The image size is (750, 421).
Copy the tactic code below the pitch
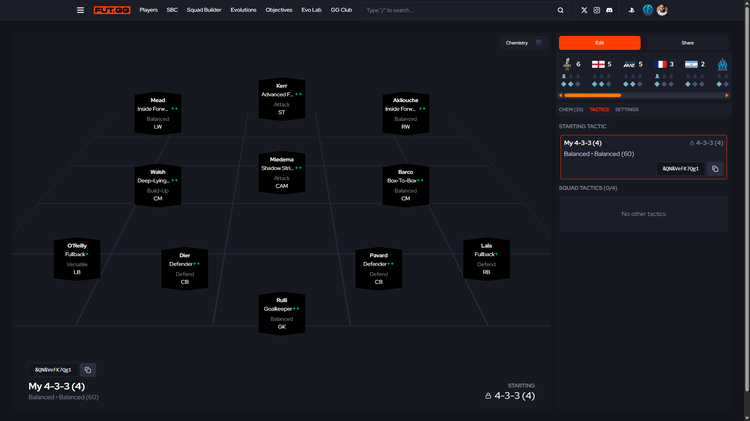[x=87, y=370]
